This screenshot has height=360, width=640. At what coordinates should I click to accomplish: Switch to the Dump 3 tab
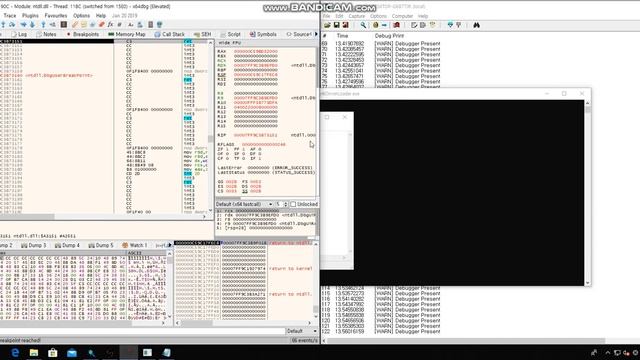(34, 245)
